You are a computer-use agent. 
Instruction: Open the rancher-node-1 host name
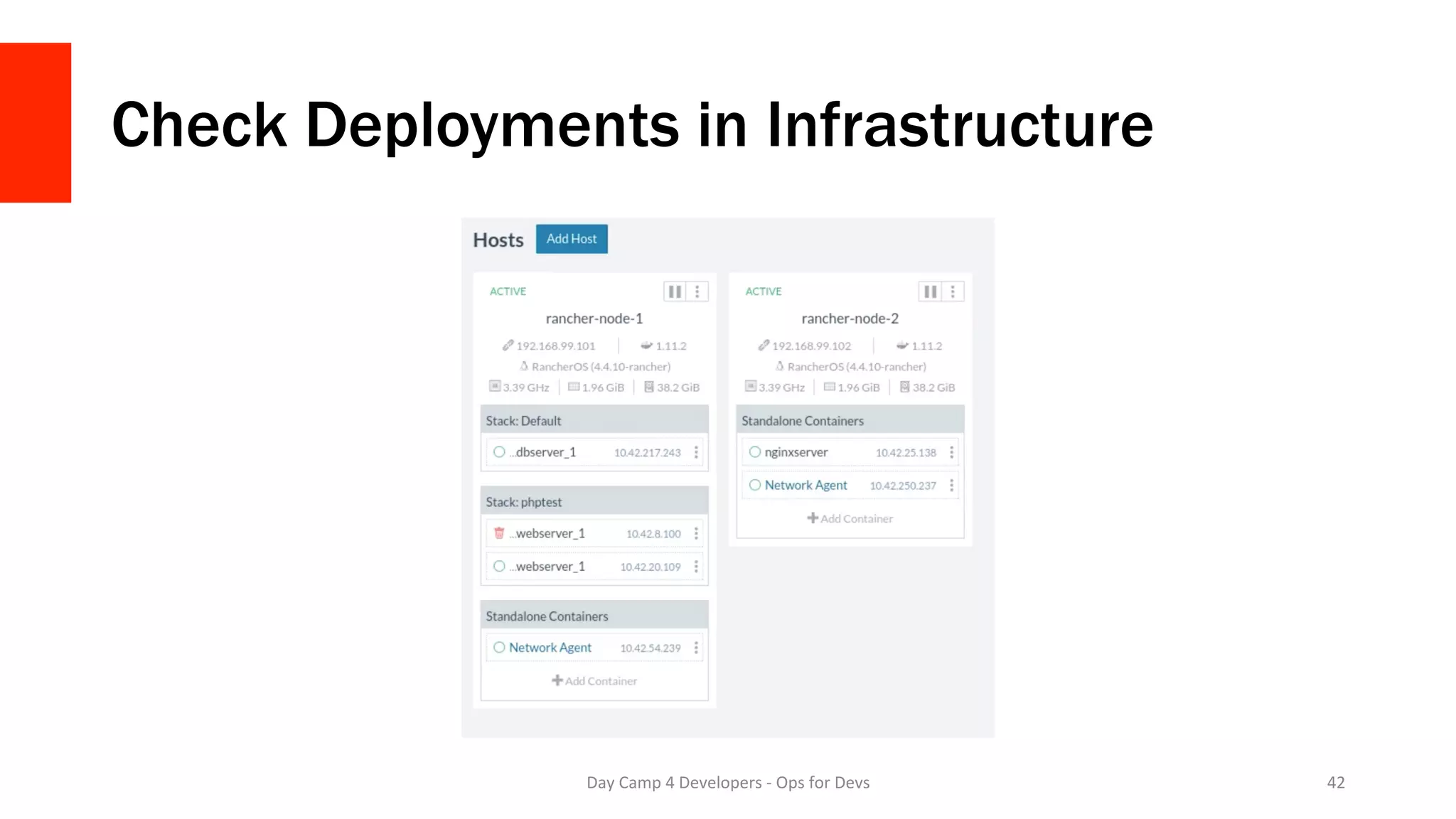594,318
